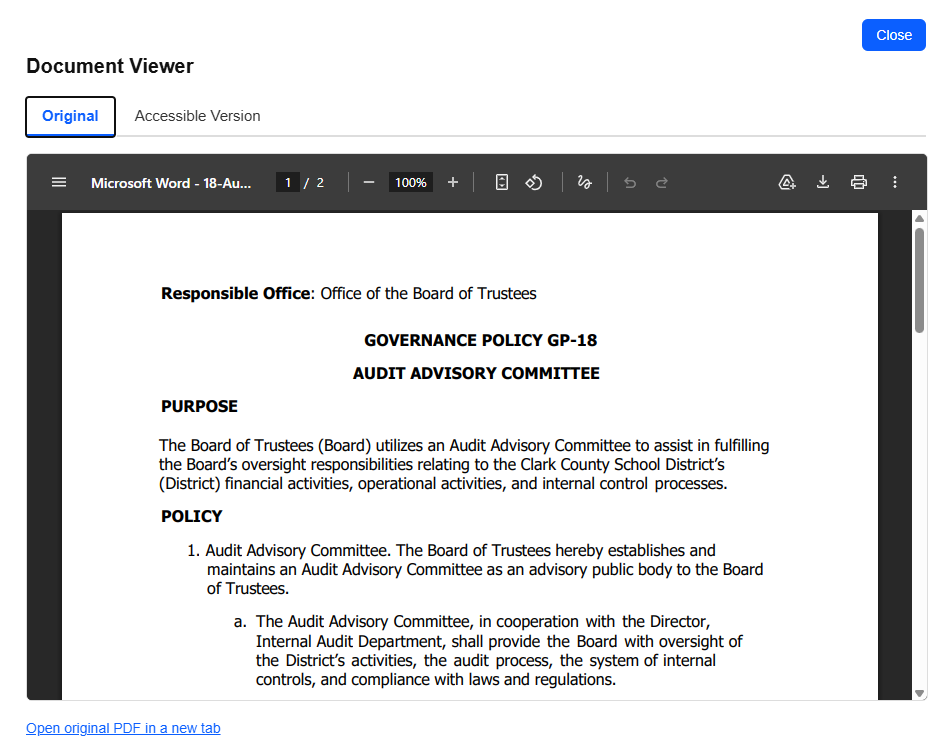Open the PDF more actions menu
This screenshot has height=752, width=946.
895,182
